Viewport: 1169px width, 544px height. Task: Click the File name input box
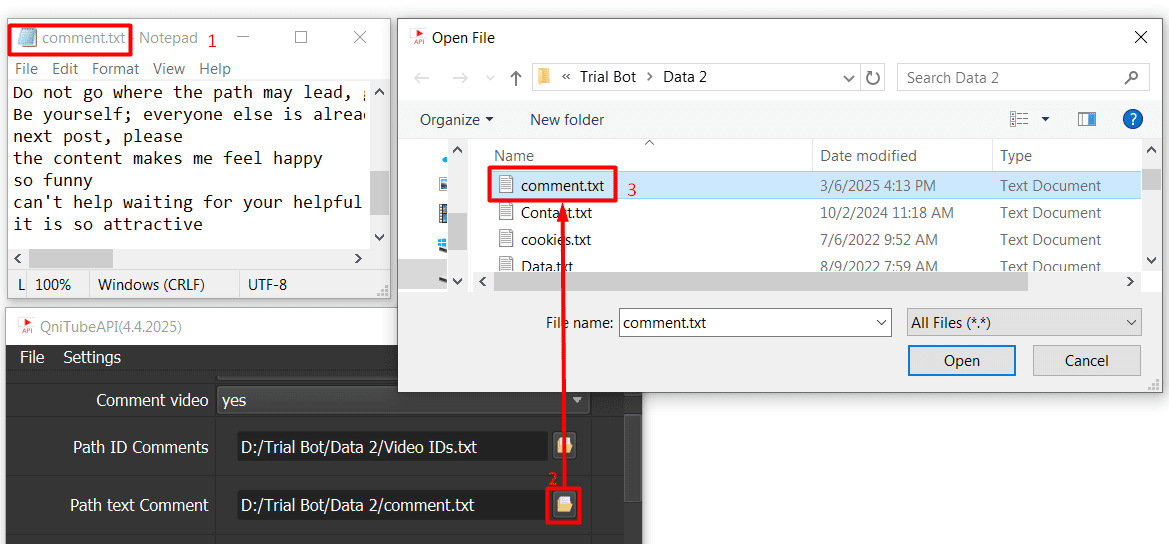coord(746,323)
